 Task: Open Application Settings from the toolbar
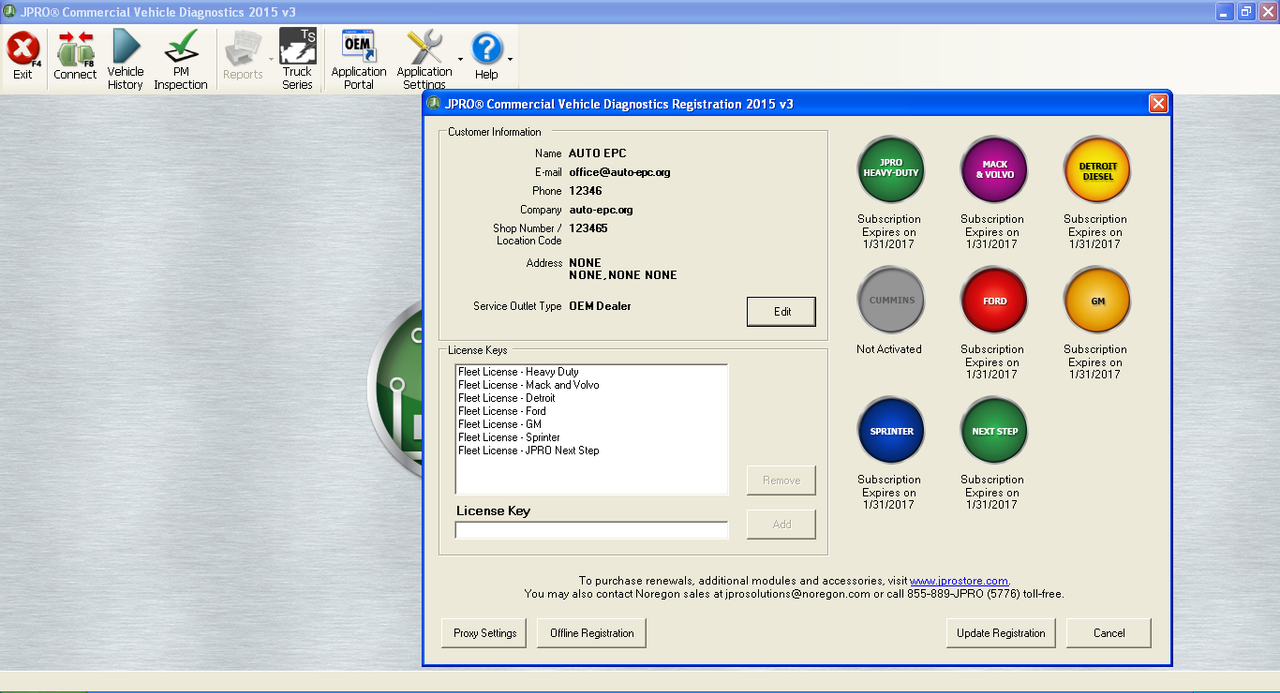(425, 58)
